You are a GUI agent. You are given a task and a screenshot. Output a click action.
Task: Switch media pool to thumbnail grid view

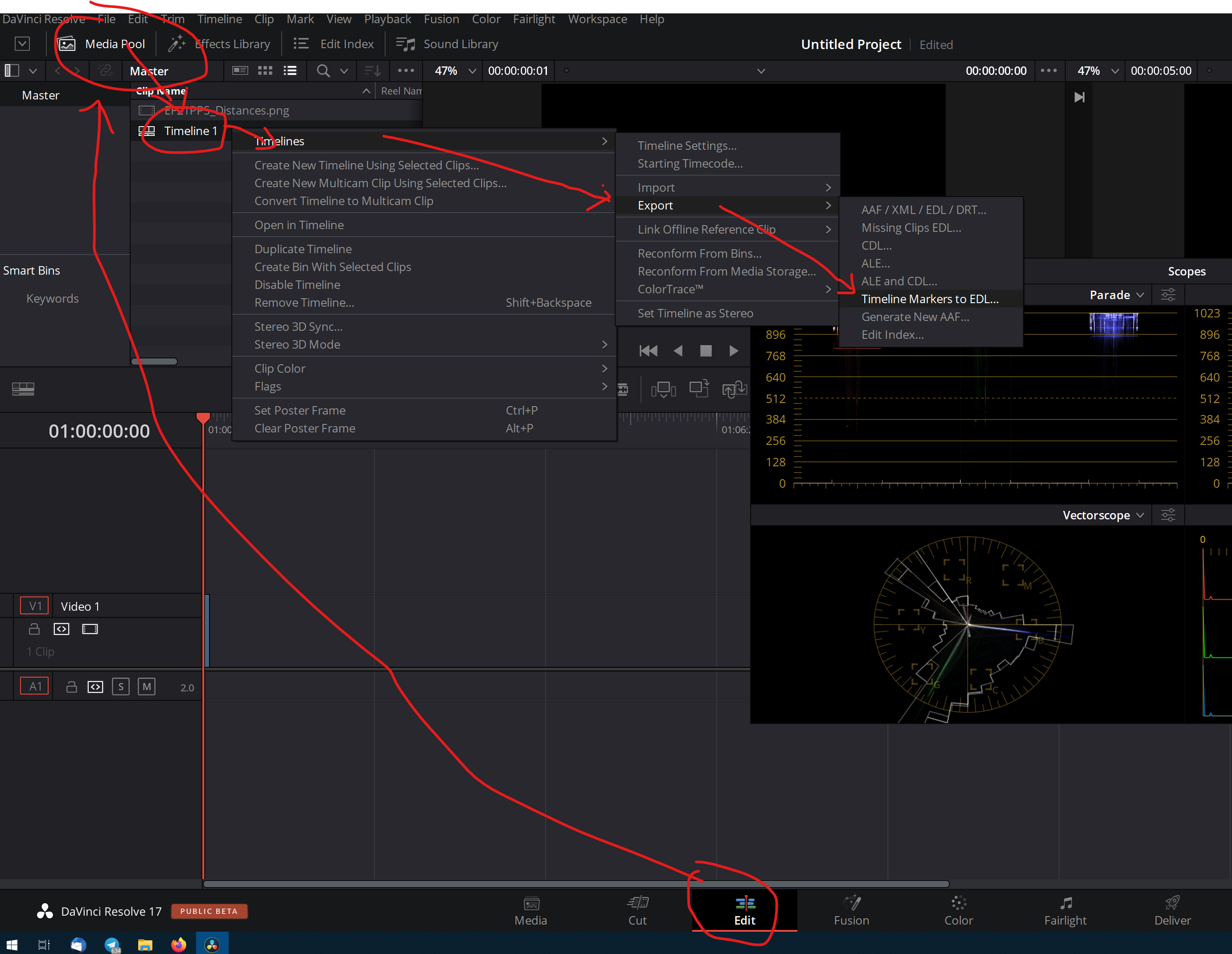265,70
